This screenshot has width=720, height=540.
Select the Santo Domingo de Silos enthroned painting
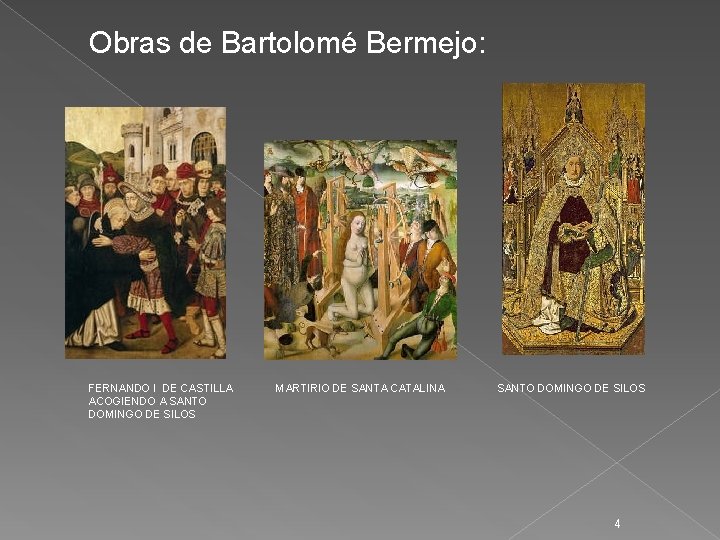click(574, 219)
